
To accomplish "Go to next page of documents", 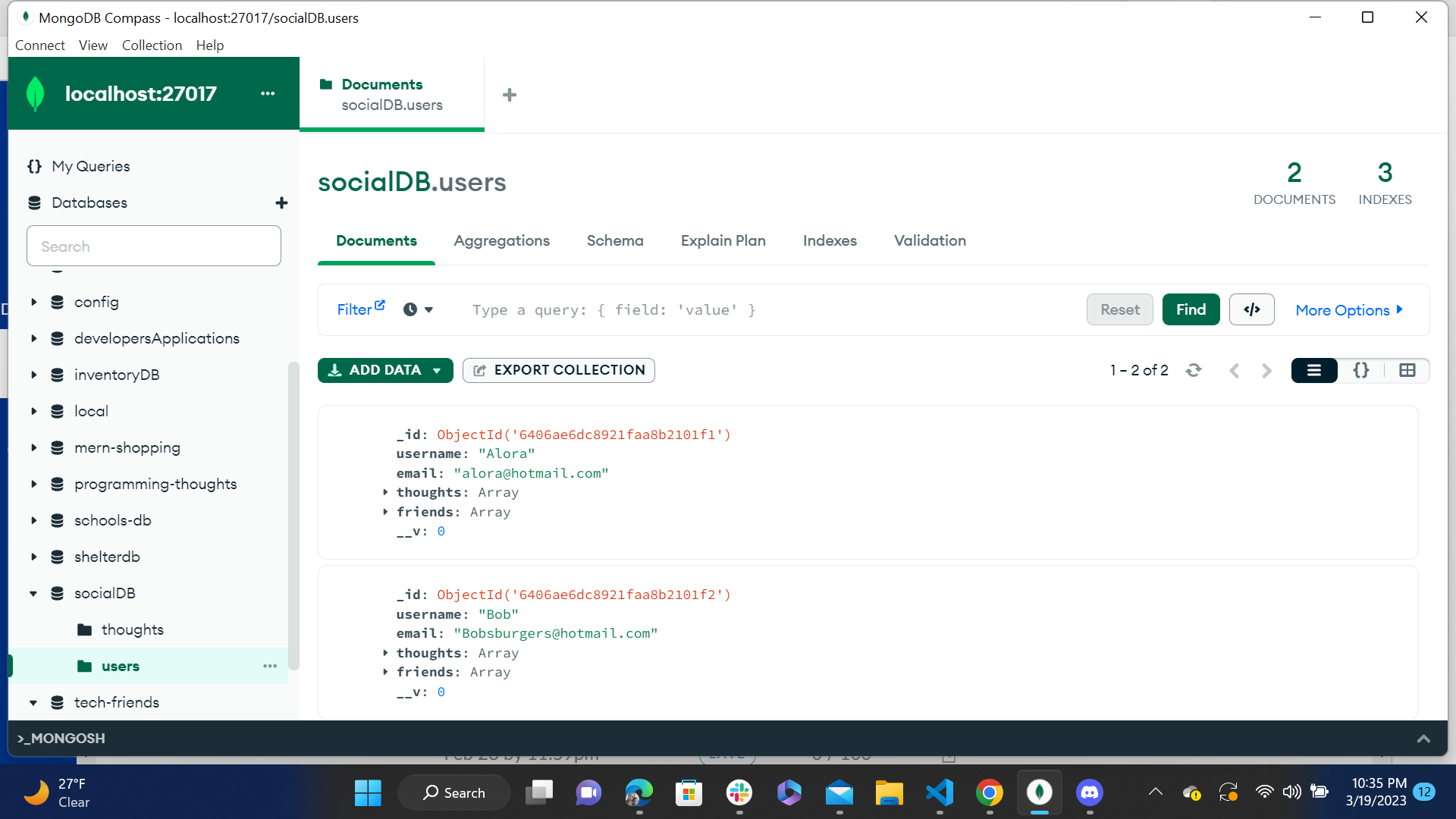I will (x=1266, y=370).
